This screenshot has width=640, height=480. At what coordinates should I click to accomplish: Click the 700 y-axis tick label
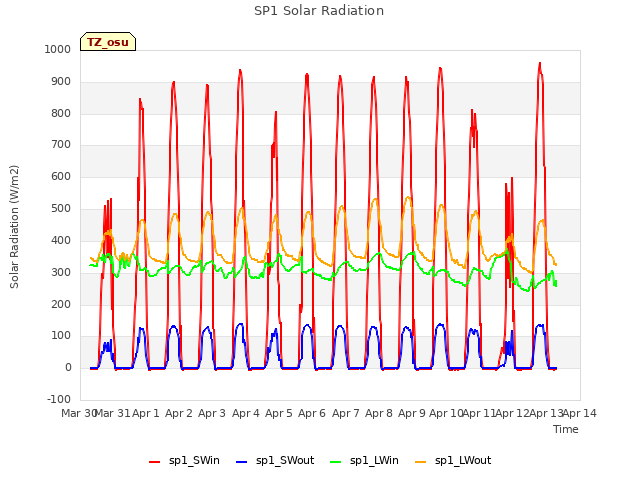coord(61,144)
